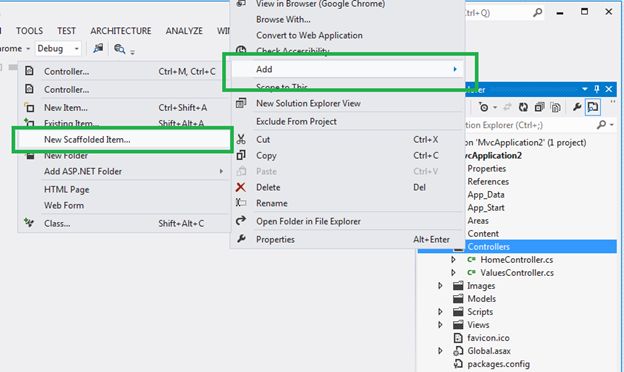Open the Solution Explorer window position dropdown arrow

[x=584, y=89]
